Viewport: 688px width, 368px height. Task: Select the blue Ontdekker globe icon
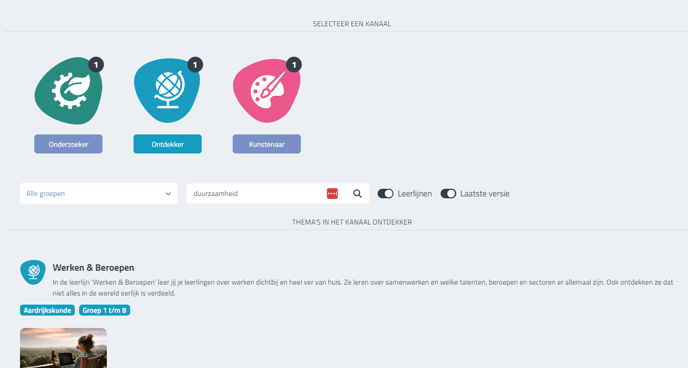pyautogui.click(x=167, y=90)
